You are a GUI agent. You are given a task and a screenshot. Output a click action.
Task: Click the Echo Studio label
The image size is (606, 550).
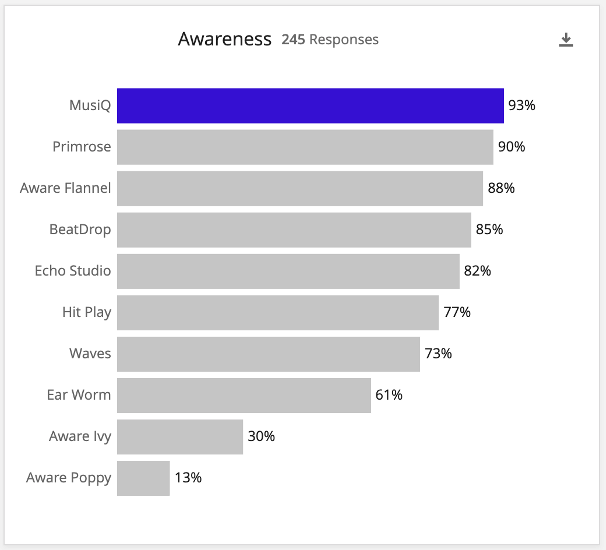(x=73, y=271)
